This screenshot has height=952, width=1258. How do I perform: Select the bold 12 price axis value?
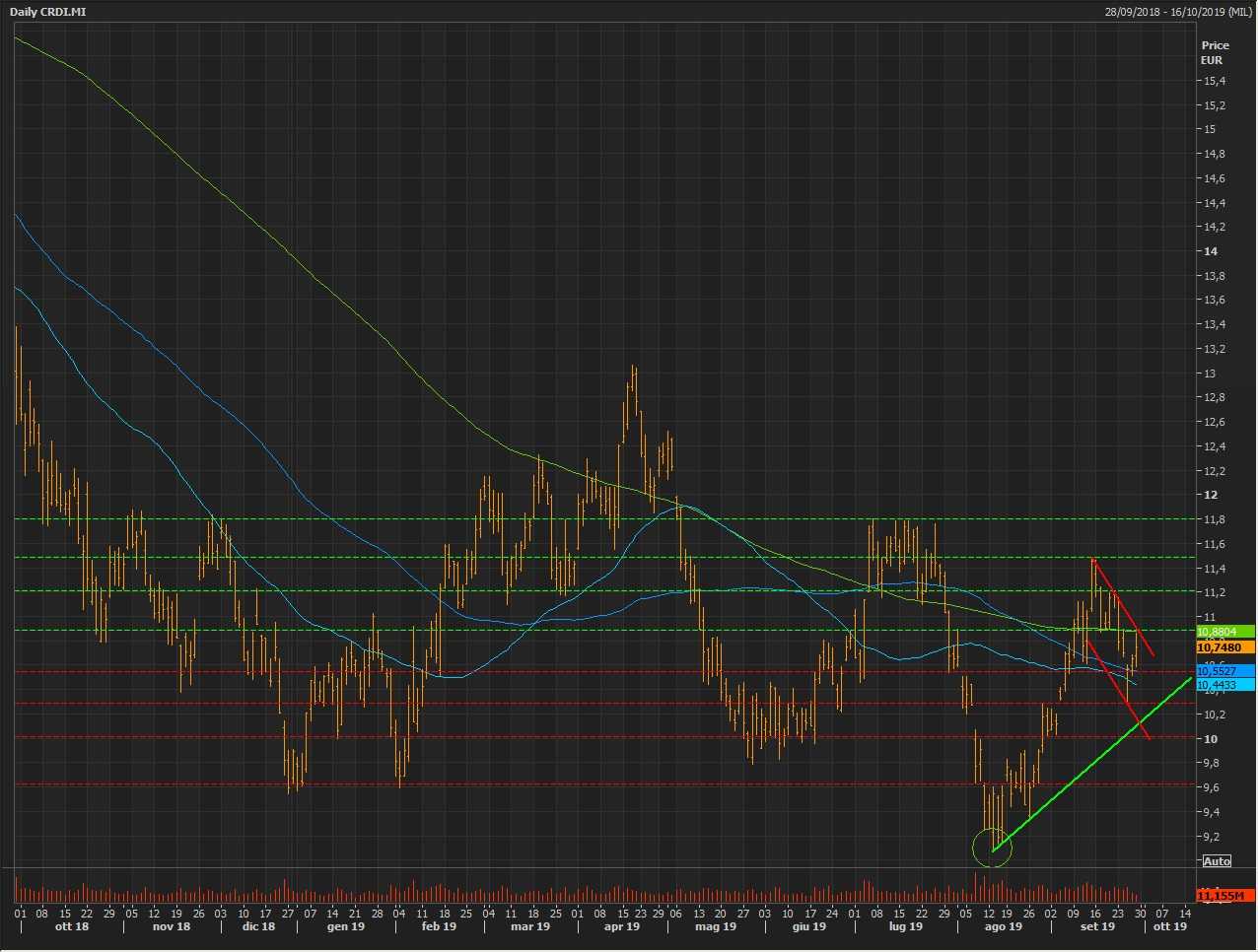[1210, 495]
